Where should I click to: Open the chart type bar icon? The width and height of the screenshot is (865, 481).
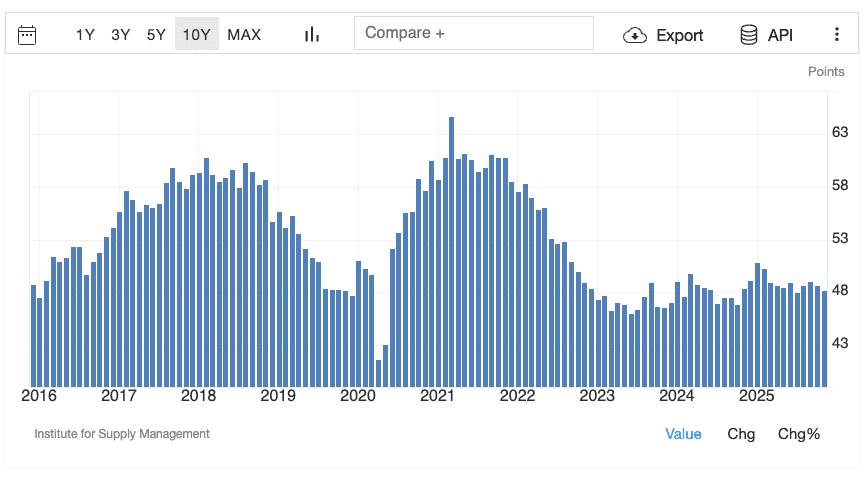312,35
